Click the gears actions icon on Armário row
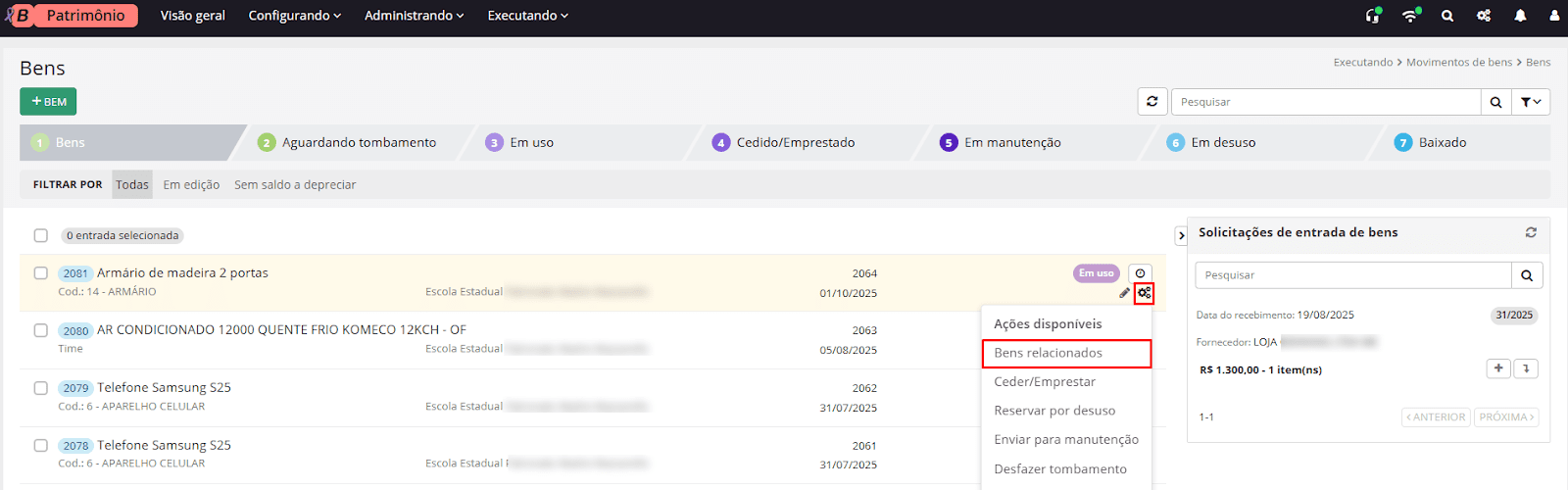This screenshot has height=490, width=1568. tap(1144, 293)
